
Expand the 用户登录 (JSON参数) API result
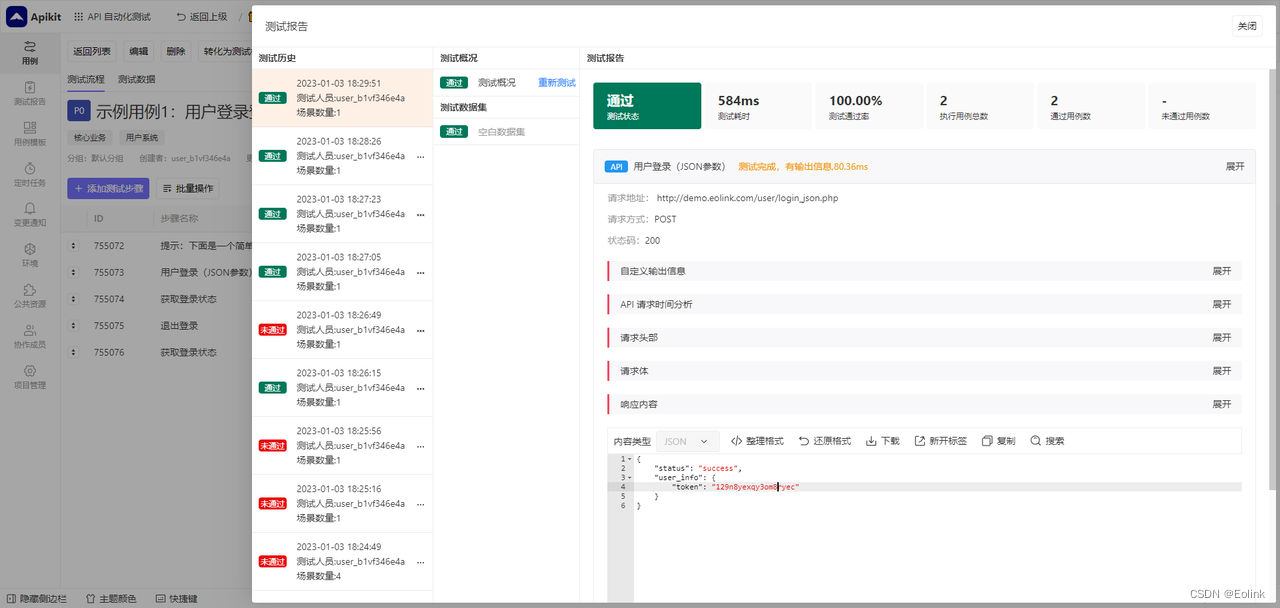1235,167
